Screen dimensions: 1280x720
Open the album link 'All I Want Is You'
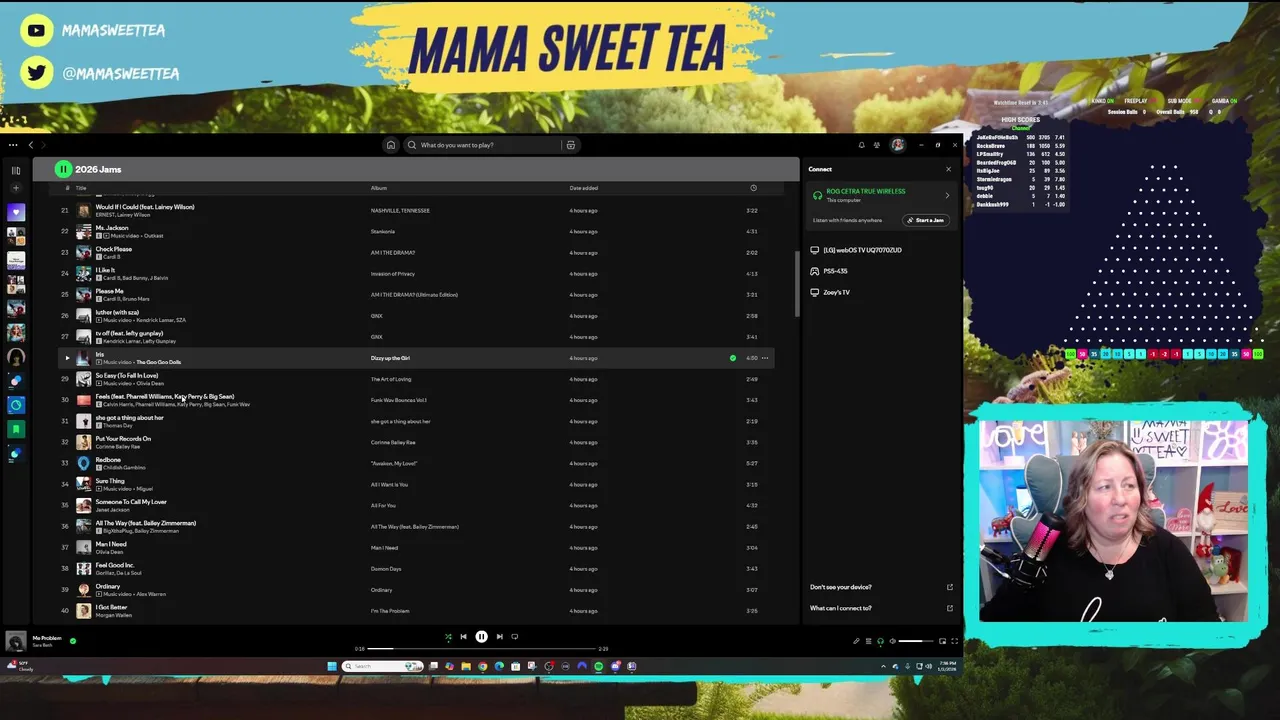point(390,485)
